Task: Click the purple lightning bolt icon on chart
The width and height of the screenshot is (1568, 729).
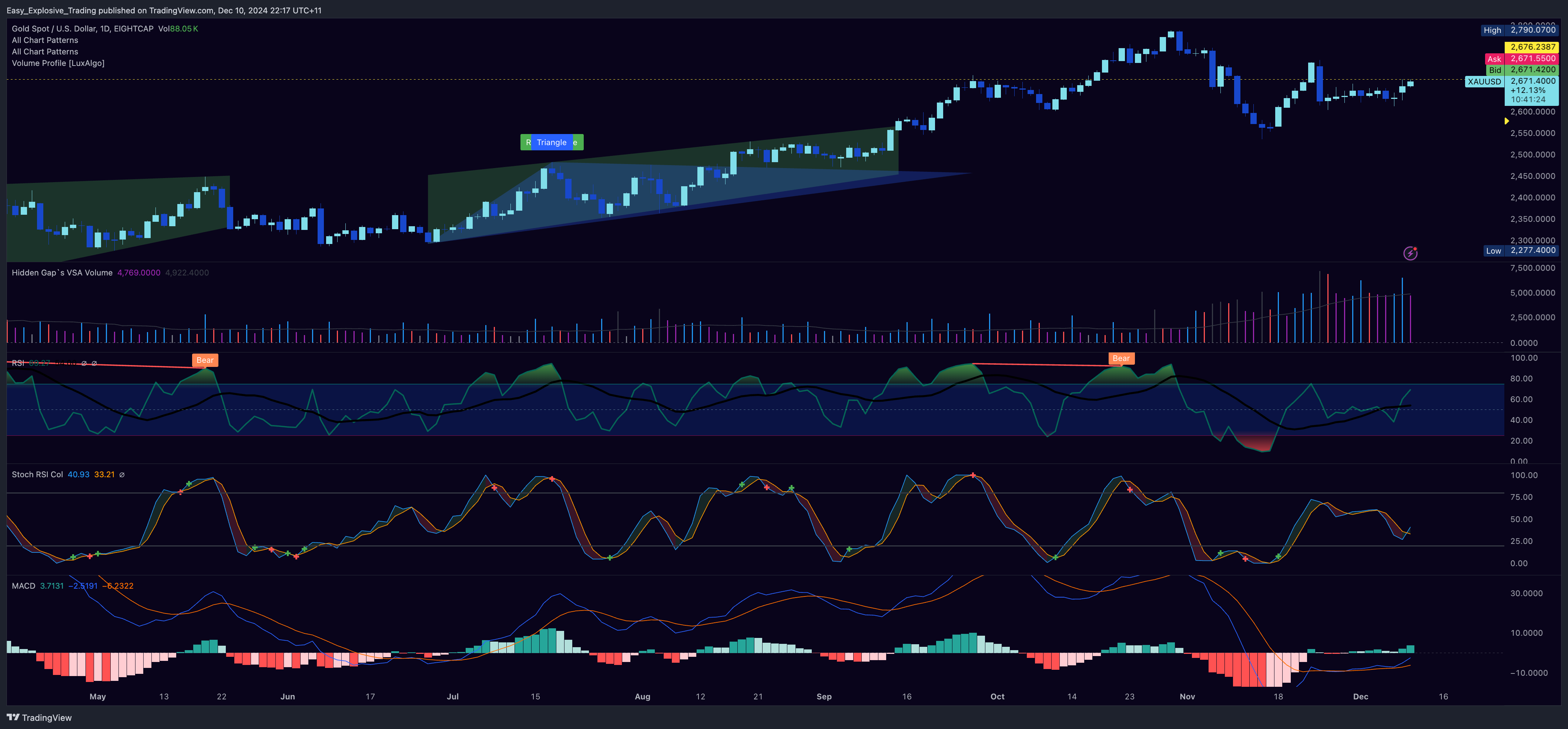Action: pos(1410,253)
